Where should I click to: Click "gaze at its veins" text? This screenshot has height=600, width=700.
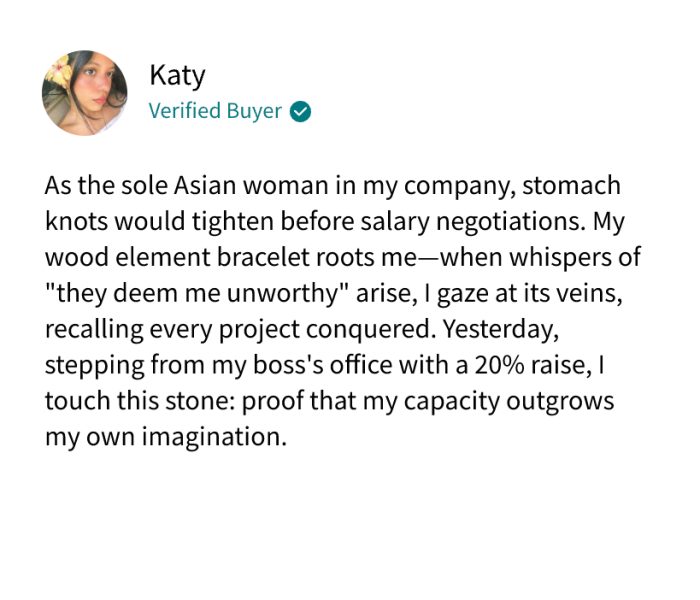[x=526, y=292]
